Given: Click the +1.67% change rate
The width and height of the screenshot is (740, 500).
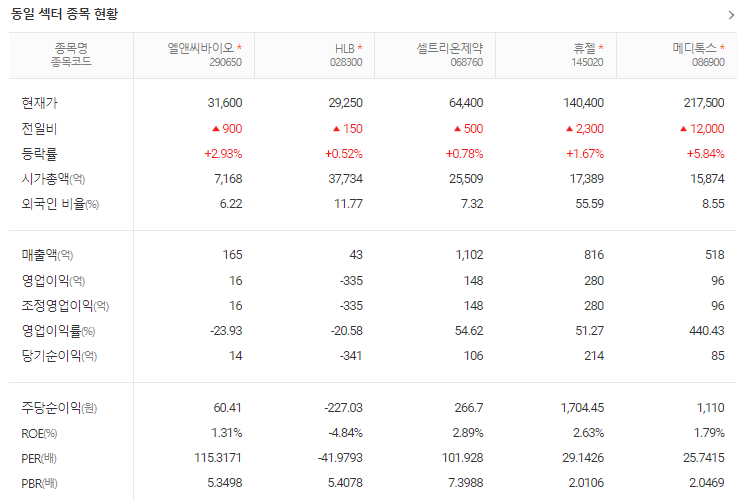Looking at the screenshot, I should coord(585,154).
